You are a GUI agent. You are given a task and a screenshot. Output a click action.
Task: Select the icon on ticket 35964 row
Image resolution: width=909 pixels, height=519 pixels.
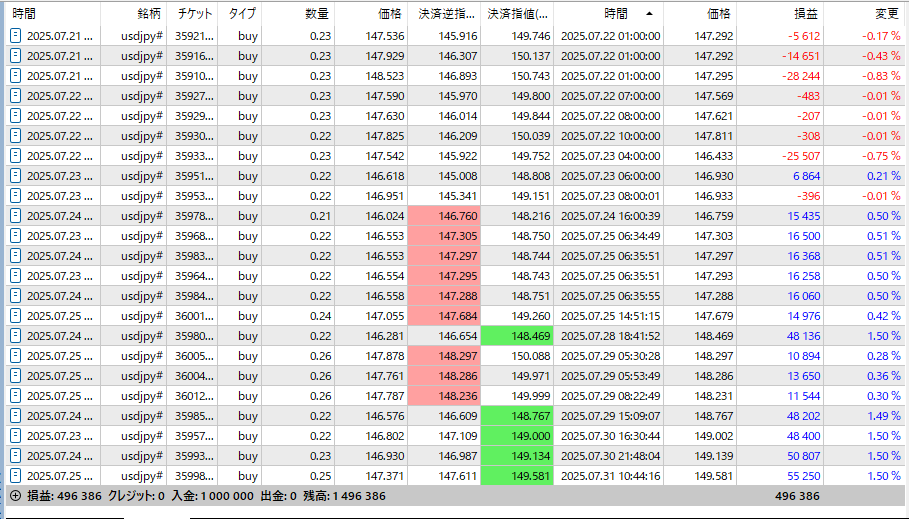click(16, 276)
